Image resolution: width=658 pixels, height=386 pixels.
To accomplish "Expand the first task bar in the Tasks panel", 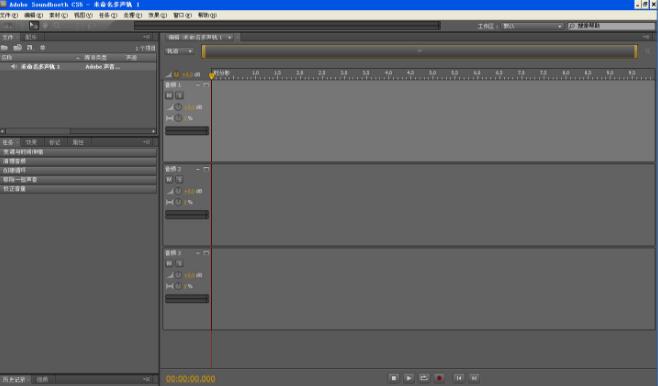I will [x=78, y=152].
